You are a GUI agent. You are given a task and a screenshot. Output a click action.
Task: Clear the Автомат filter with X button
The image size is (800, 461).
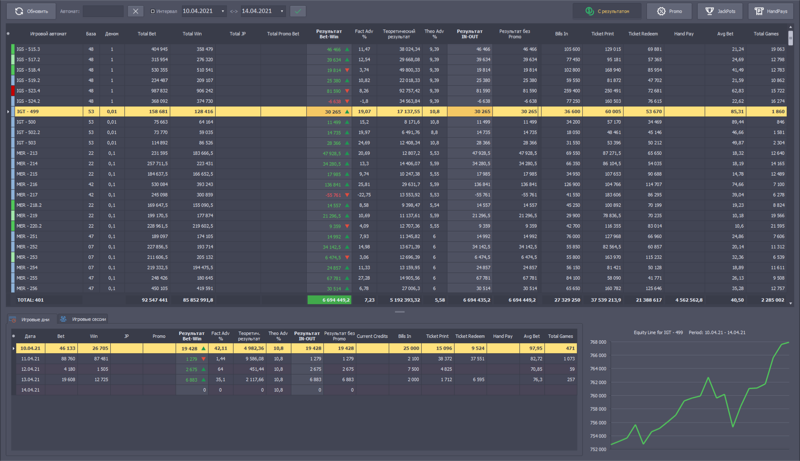coord(136,11)
